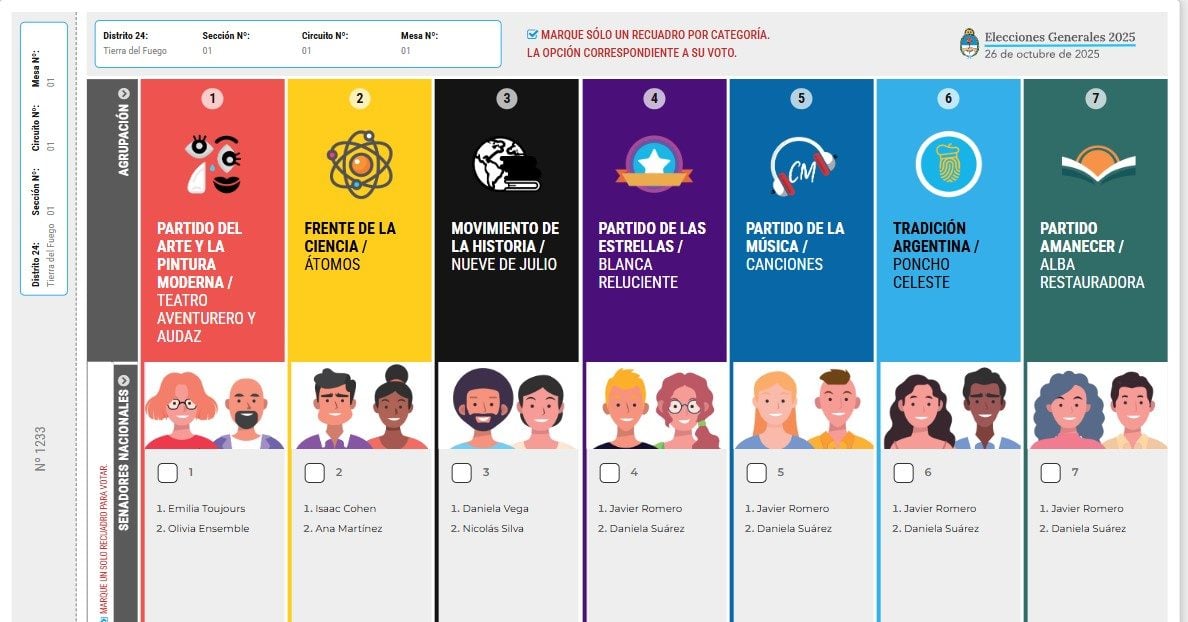1188x622 pixels.
Task: Expand the Senadores Nacionales row arrow
Action: point(123,380)
